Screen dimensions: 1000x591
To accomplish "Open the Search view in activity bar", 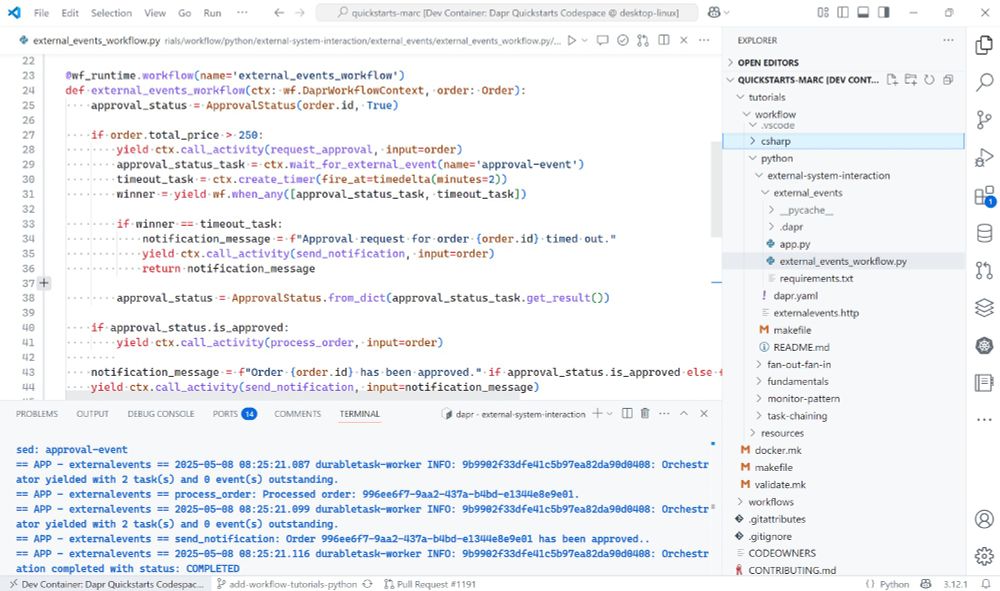I will click(x=984, y=82).
